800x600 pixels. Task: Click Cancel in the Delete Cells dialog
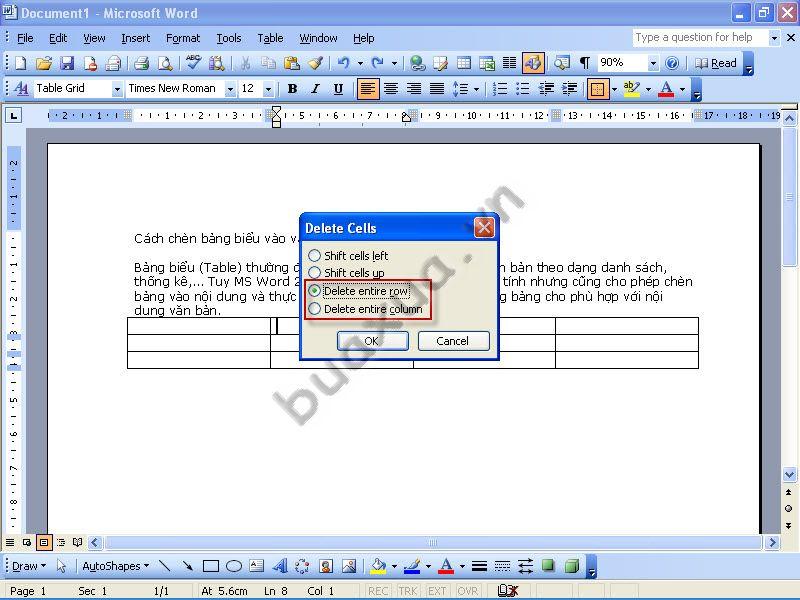(x=453, y=341)
